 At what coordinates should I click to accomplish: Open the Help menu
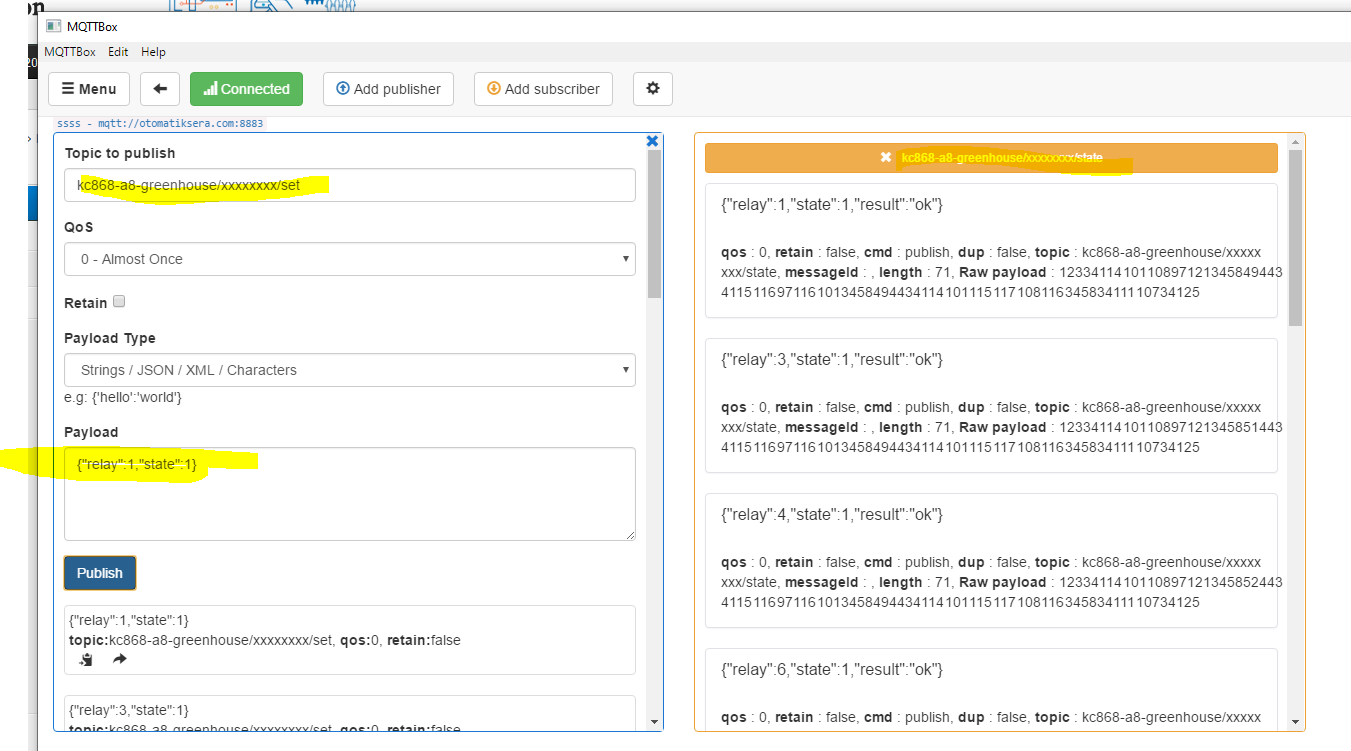point(153,52)
